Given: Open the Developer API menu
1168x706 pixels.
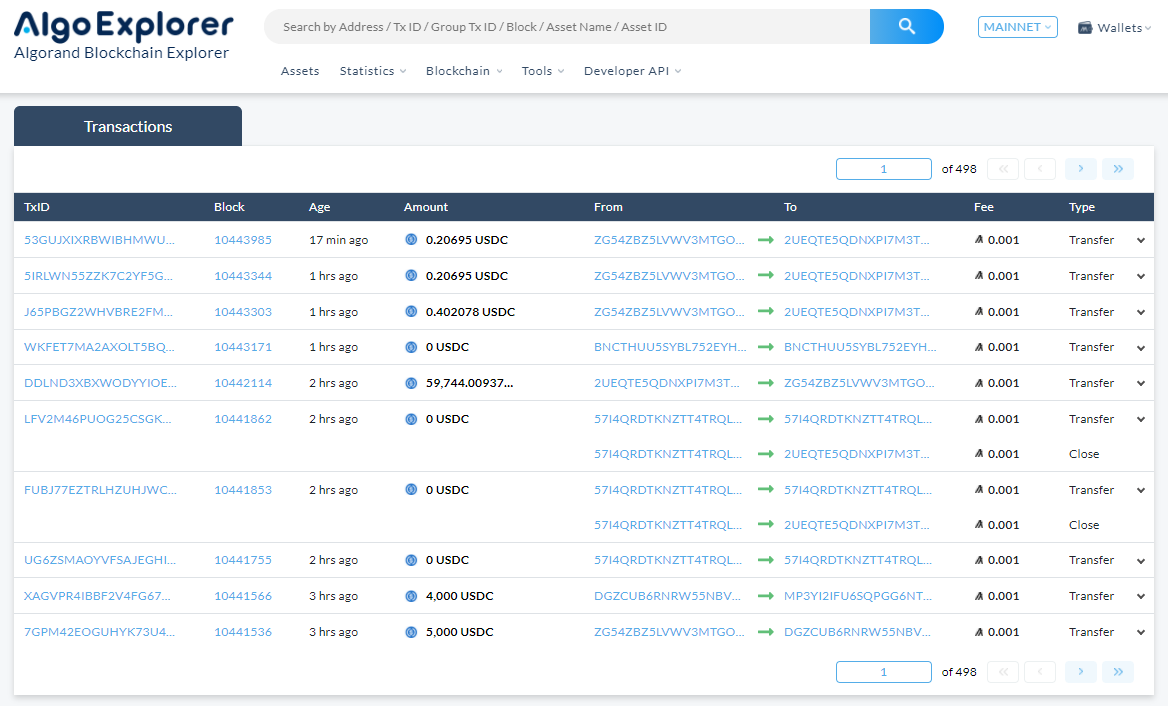Looking at the screenshot, I should pos(632,71).
